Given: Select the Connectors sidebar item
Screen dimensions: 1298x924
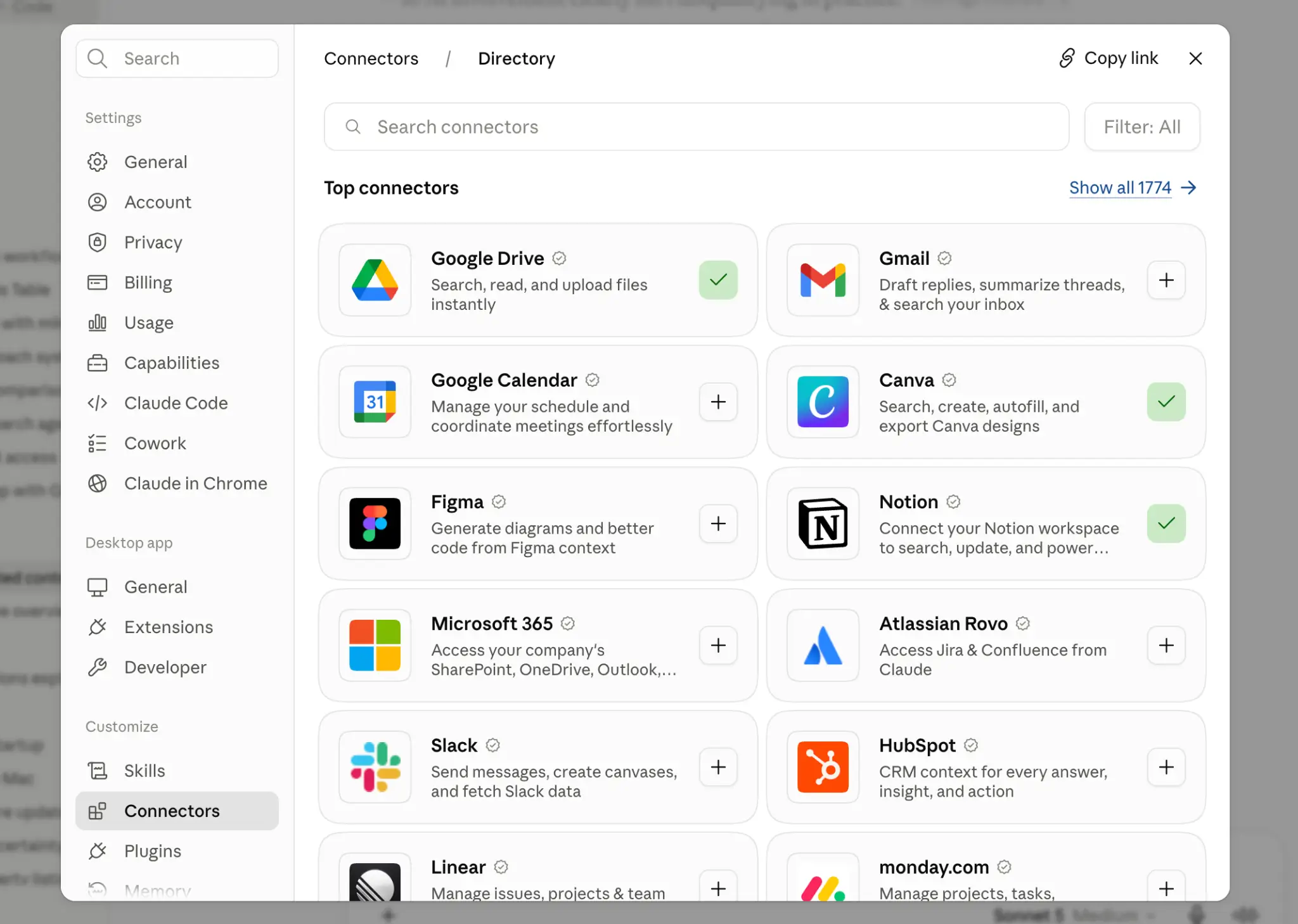Looking at the screenshot, I should (x=177, y=811).
